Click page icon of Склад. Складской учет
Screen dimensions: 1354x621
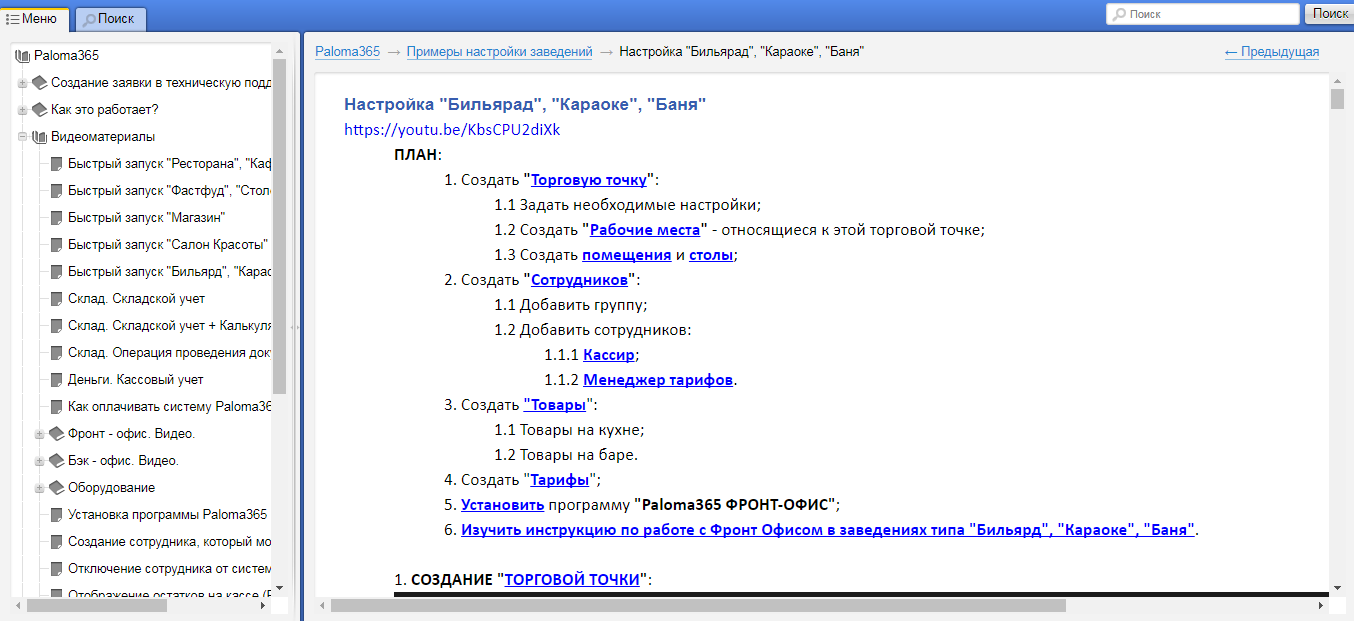point(57,299)
